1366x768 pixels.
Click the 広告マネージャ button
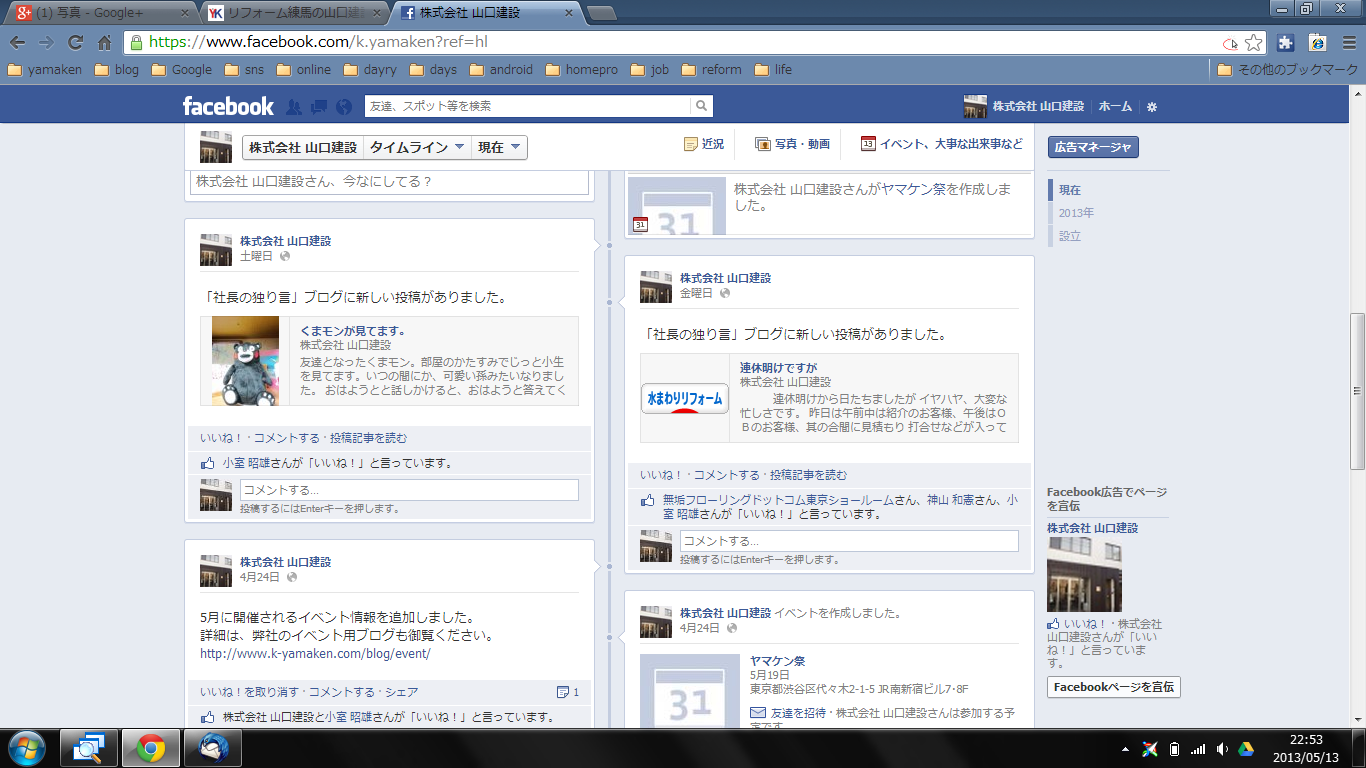point(1093,147)
